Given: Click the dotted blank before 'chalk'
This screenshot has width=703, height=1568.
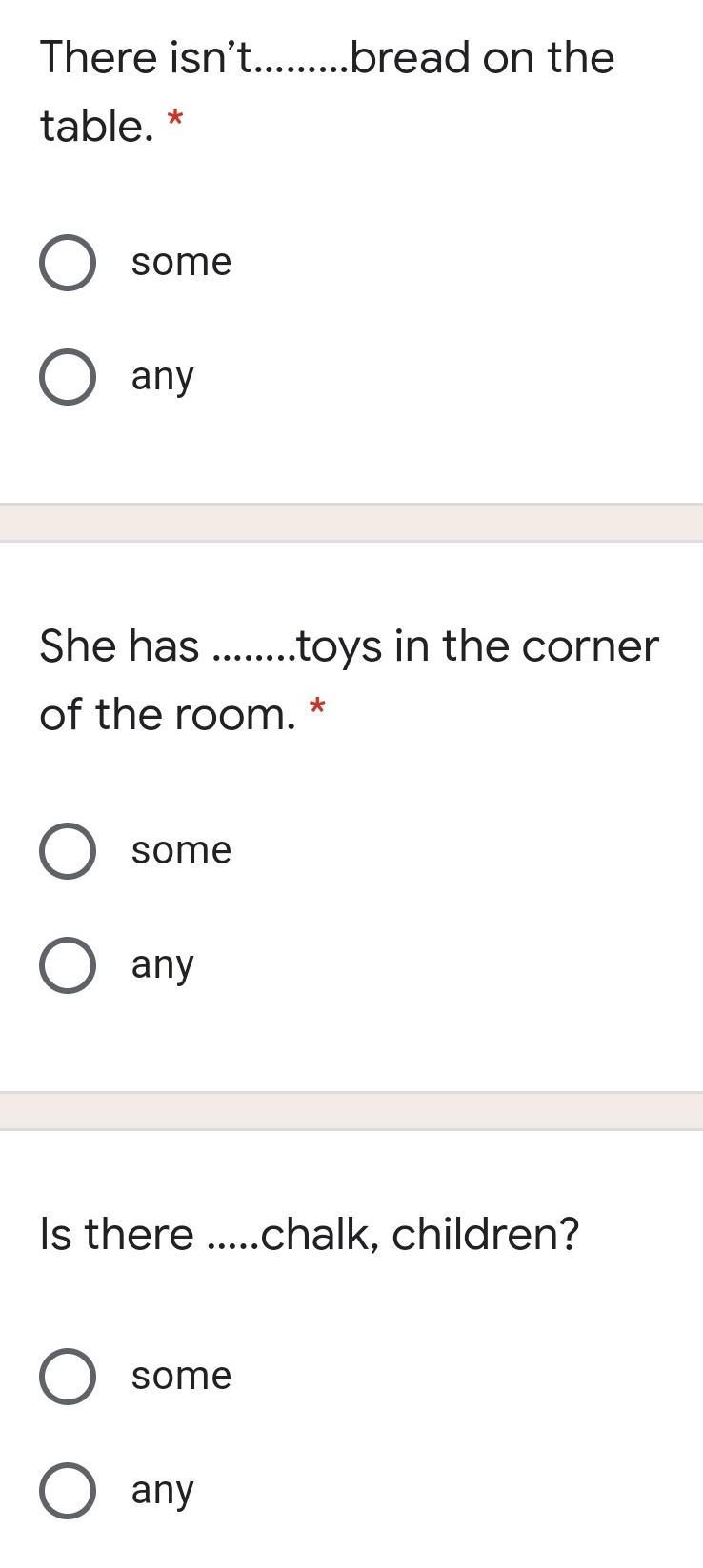Looking at the screenshot, I should pyautogui.click(x=232, y=1245).
